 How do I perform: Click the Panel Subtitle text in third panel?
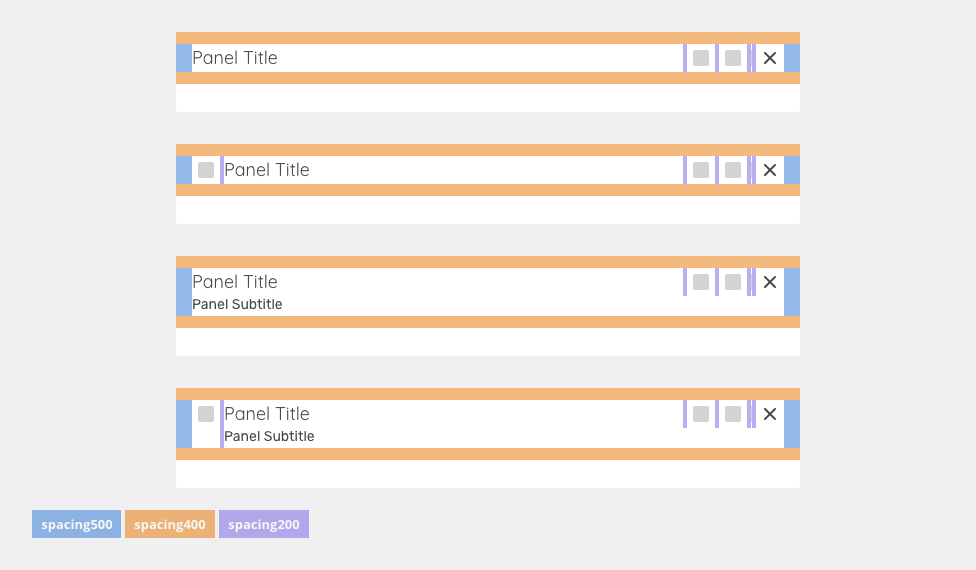pyautogui.click(x=237, y=304)
